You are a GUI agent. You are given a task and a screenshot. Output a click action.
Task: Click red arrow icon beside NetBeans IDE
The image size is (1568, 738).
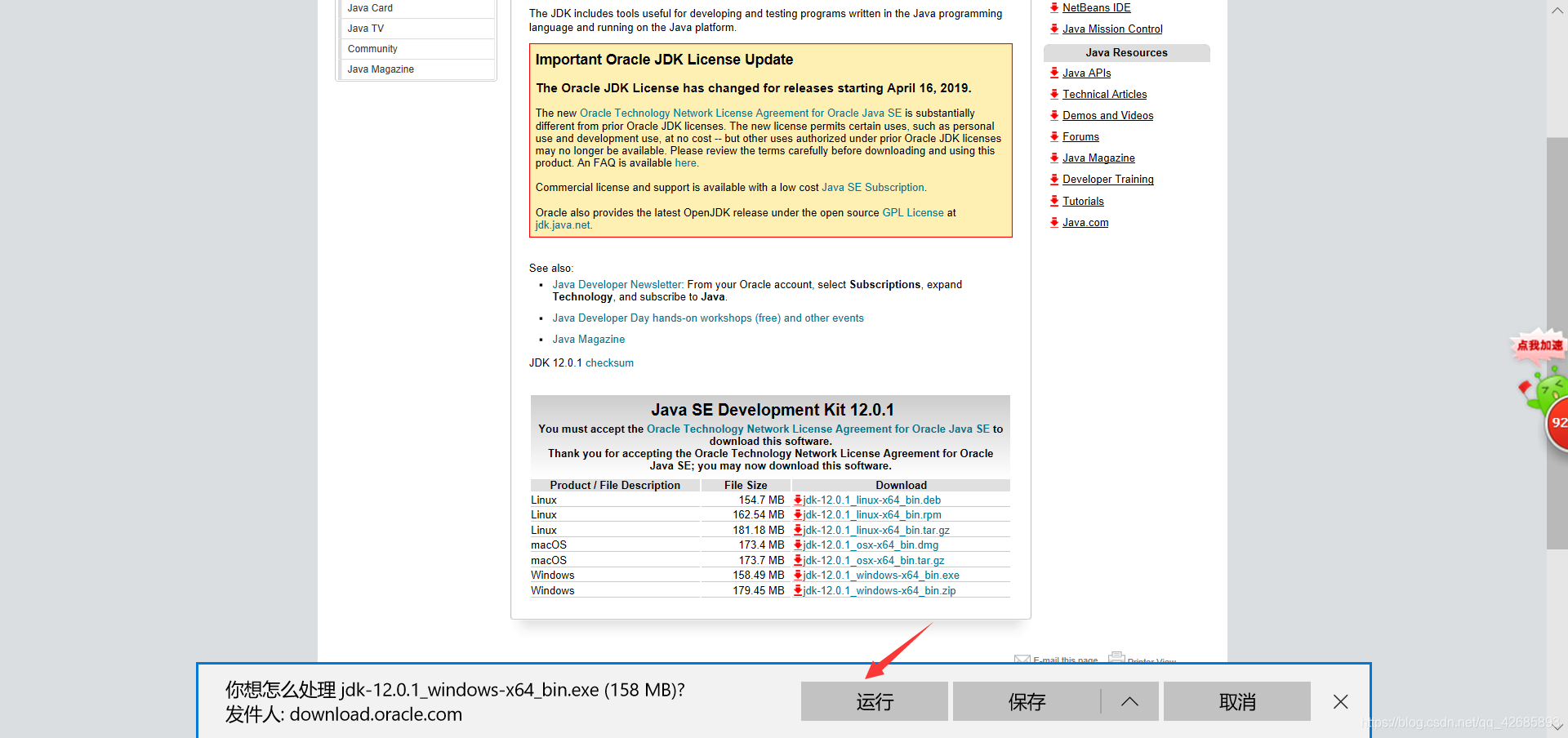coord(1054,7)
